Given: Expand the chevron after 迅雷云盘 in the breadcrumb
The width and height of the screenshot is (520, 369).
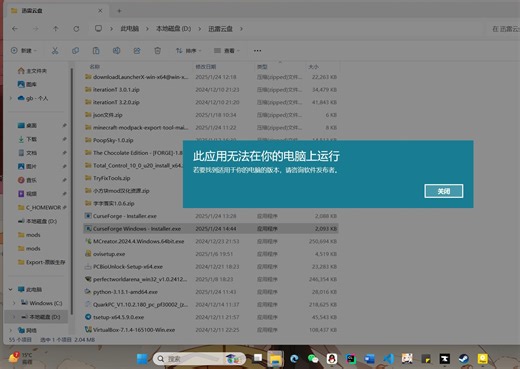Looking at the screenshot, I should pyautogui.click(x=241, y=29).
